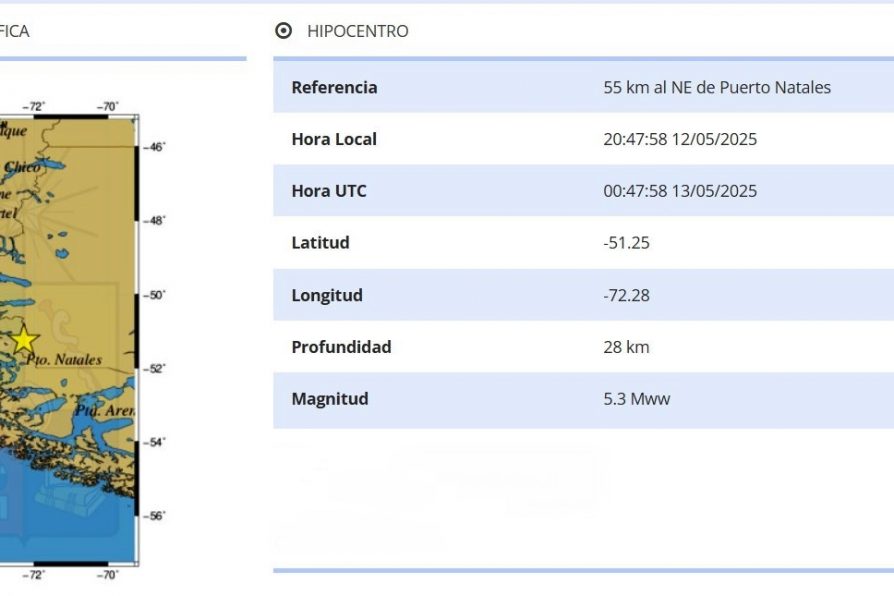
Task: Click the -50° latitude tick label
Action: (154, 295)
